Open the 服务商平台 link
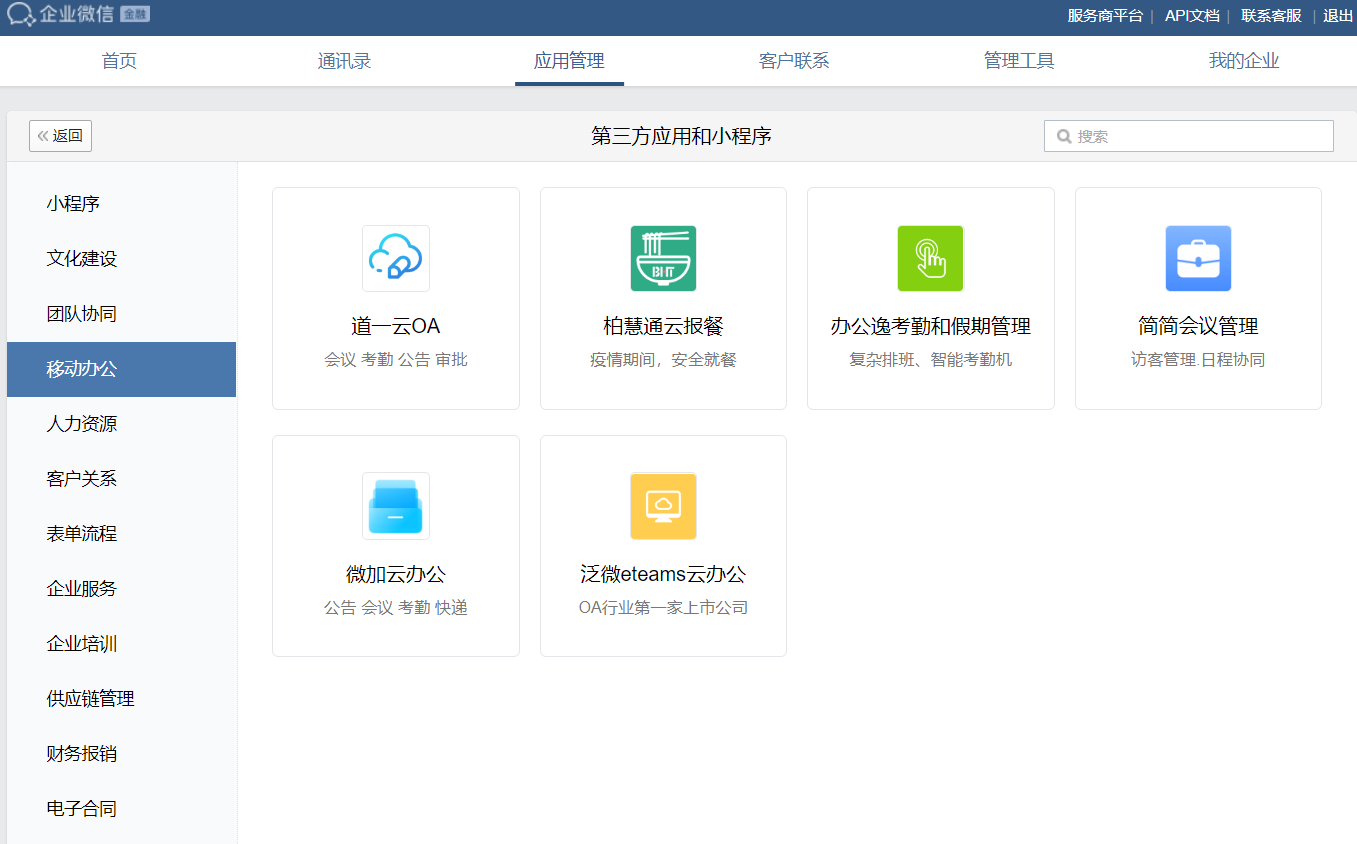The image size is (1357, 844). tap(1105, 16)
